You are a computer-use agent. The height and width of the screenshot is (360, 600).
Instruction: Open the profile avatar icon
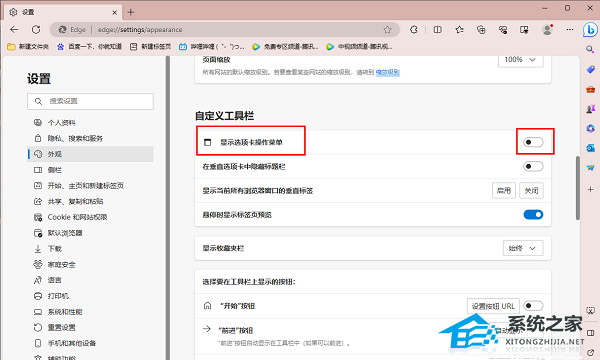pyautogui.click(x=548, y=29)
